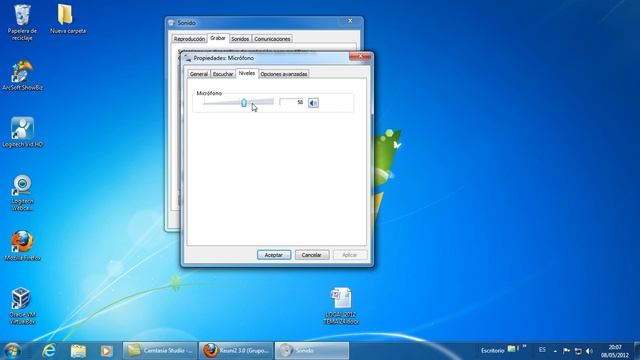
Task: Open the Opciones avanzadas tab
Action: pyautogui.click(x=284, y=74)
